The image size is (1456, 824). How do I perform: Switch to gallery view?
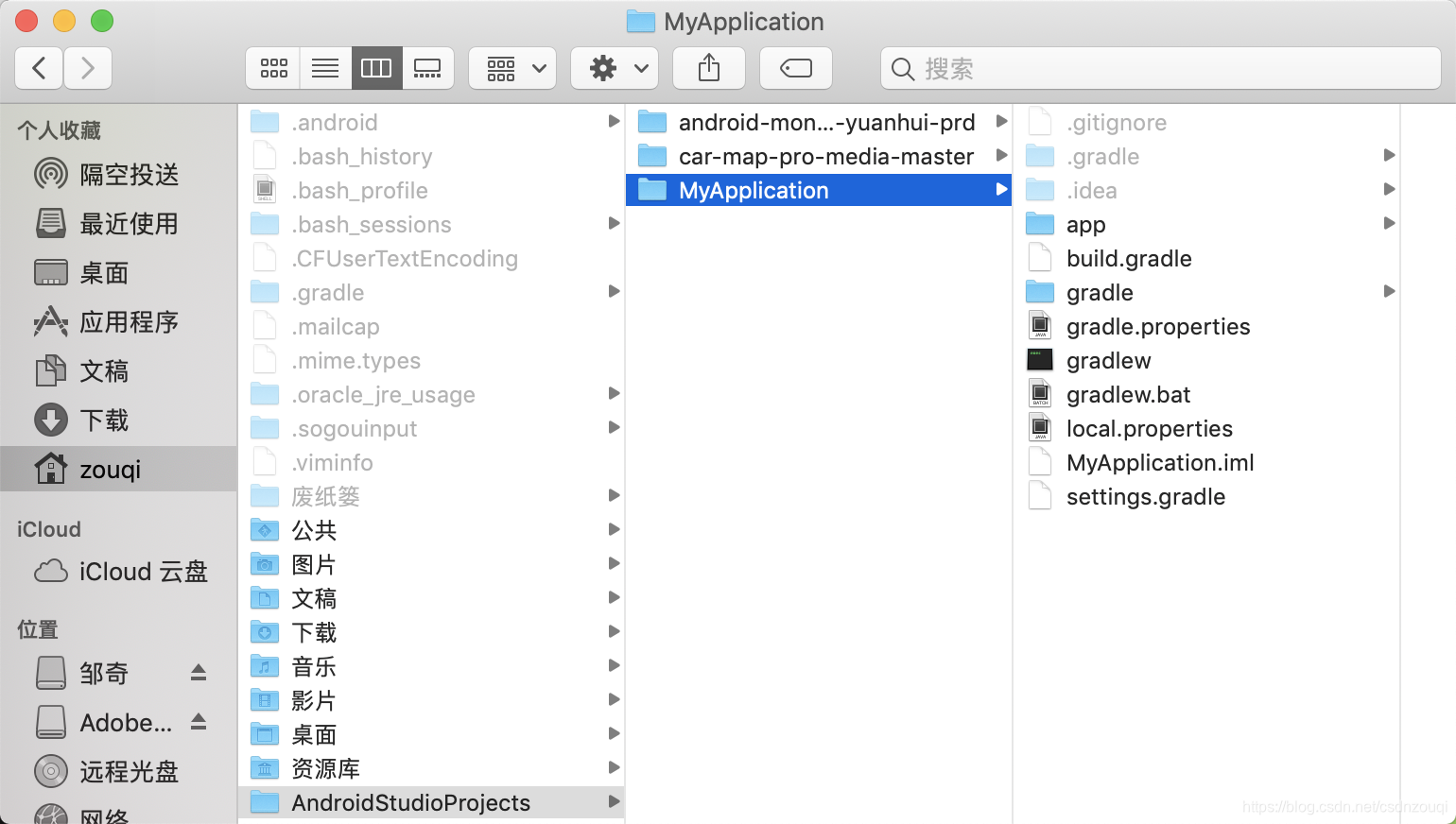(x=427, y=68)
